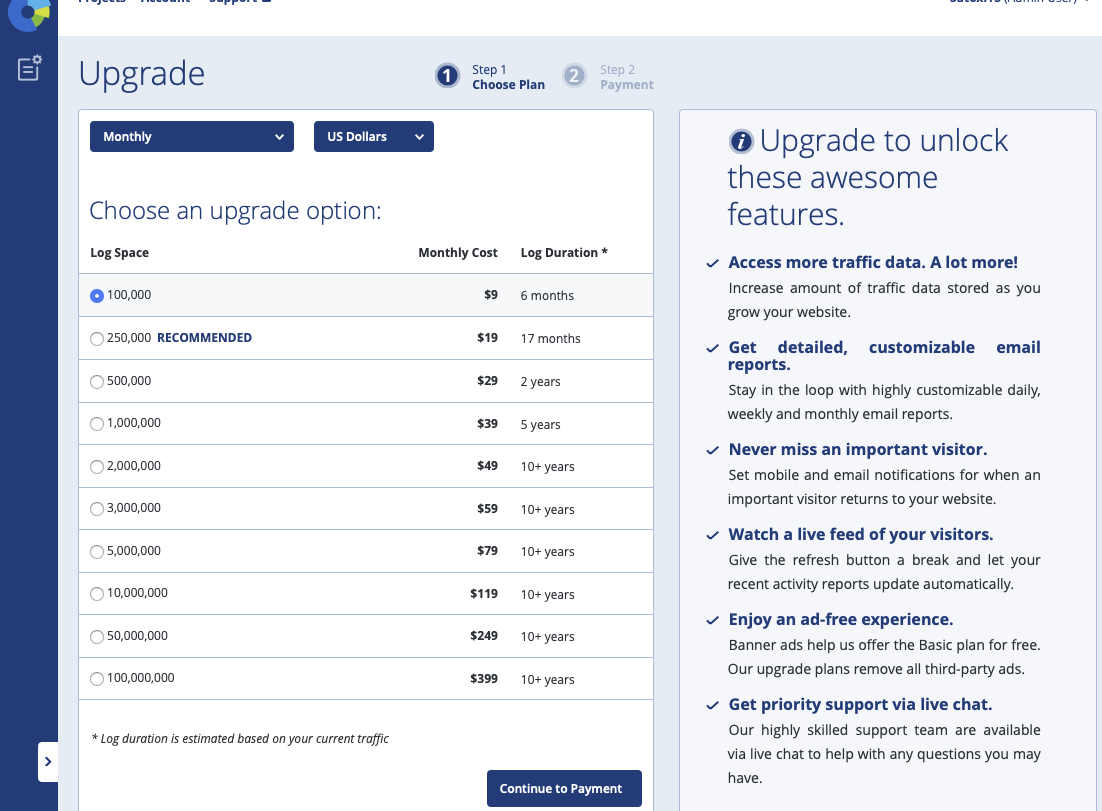
Task: Choose the 10,000,000 log space plan
Action: (97, 594)
